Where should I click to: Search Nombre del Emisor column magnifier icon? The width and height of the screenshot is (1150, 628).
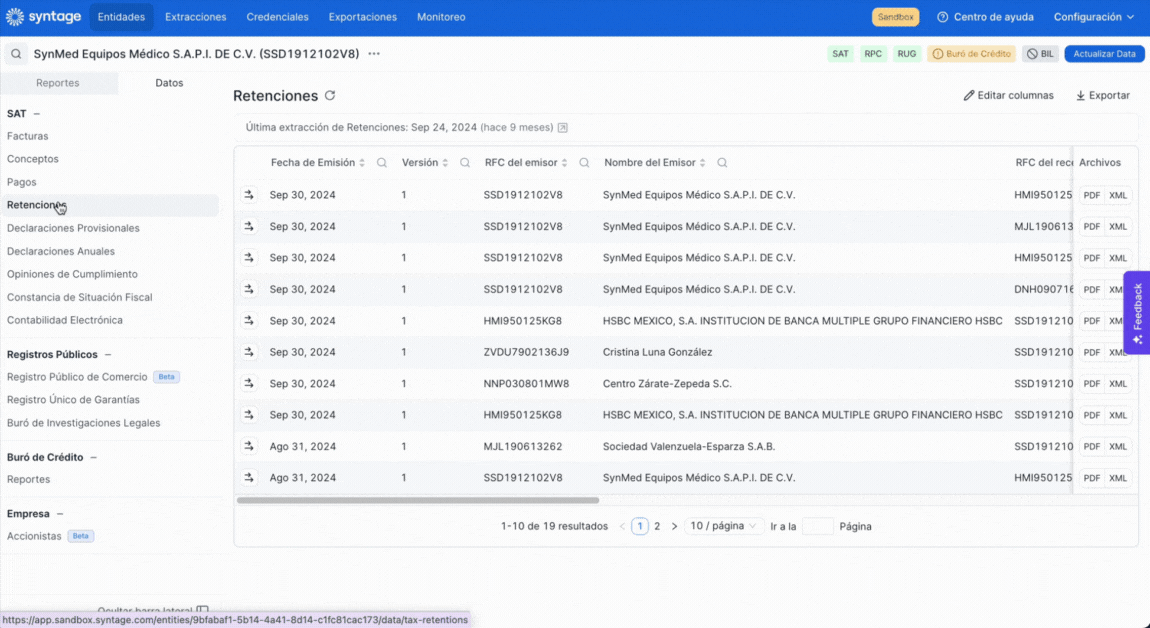(722, 163)
